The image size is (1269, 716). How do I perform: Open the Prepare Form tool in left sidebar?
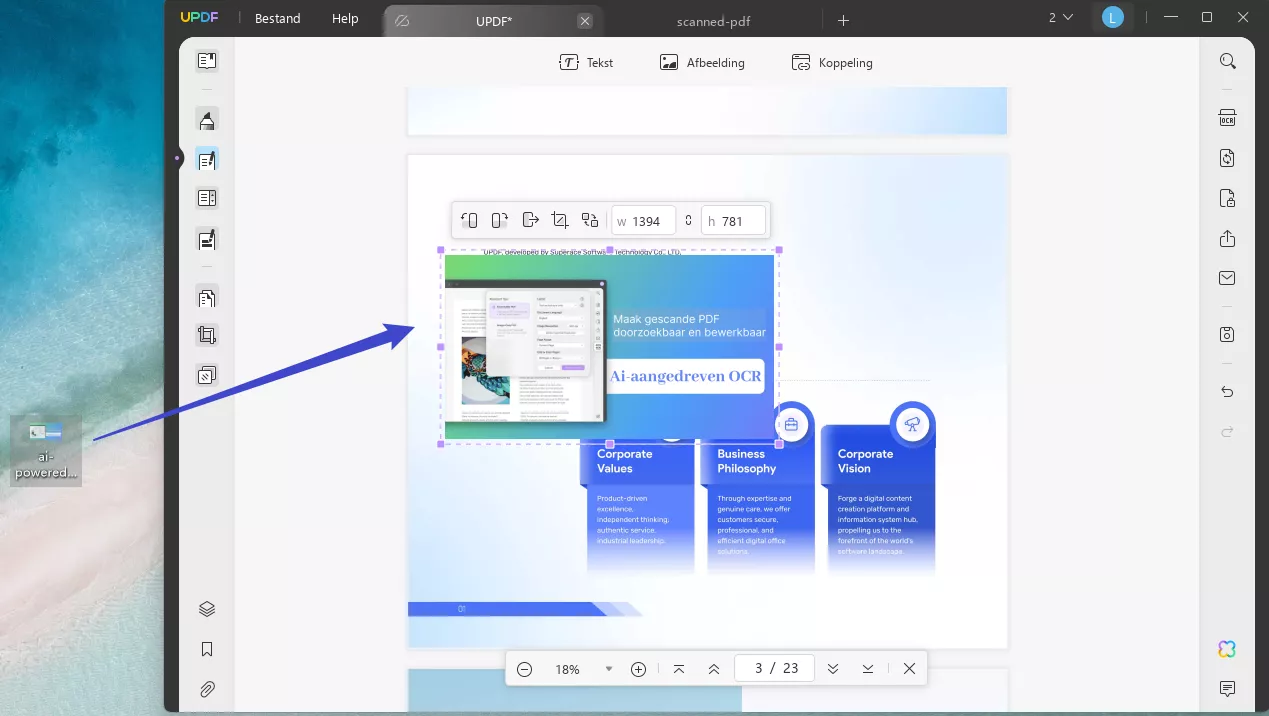point(207,198)
